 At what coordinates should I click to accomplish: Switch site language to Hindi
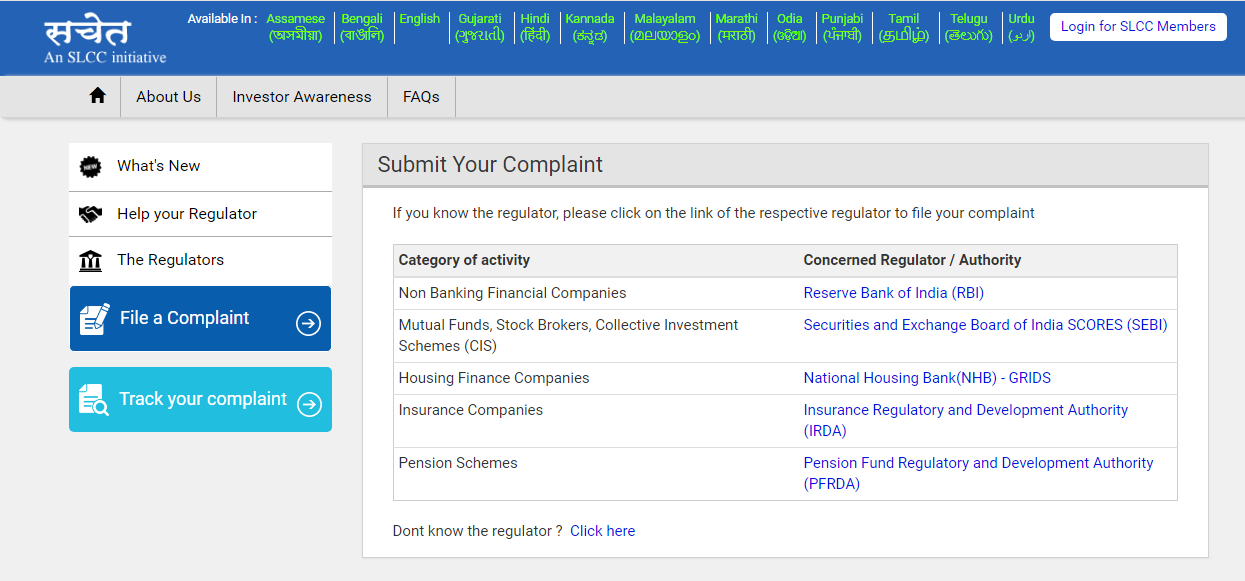tap(535, 27)
